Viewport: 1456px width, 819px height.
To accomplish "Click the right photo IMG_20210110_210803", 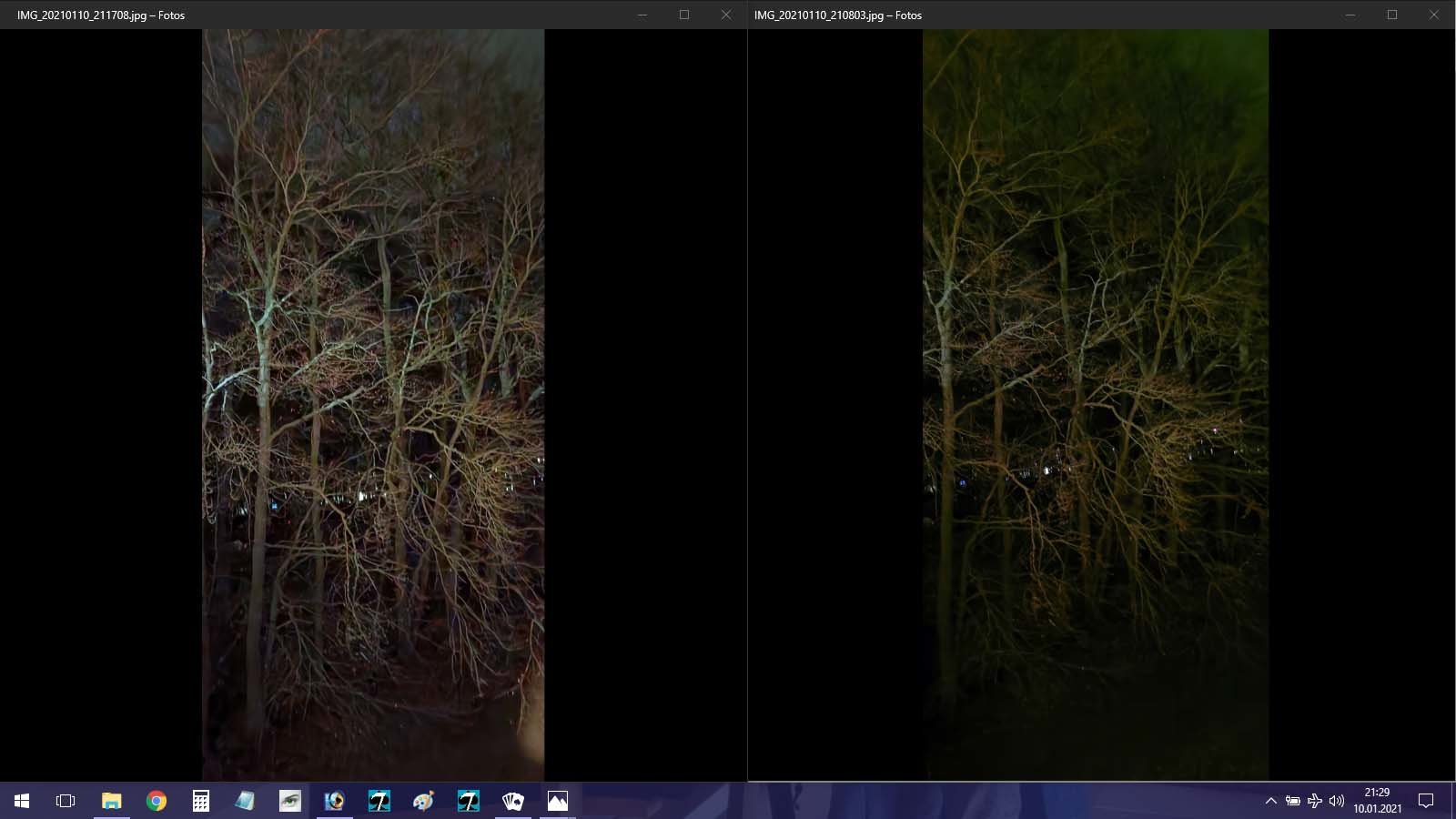I will point(1096,404).
